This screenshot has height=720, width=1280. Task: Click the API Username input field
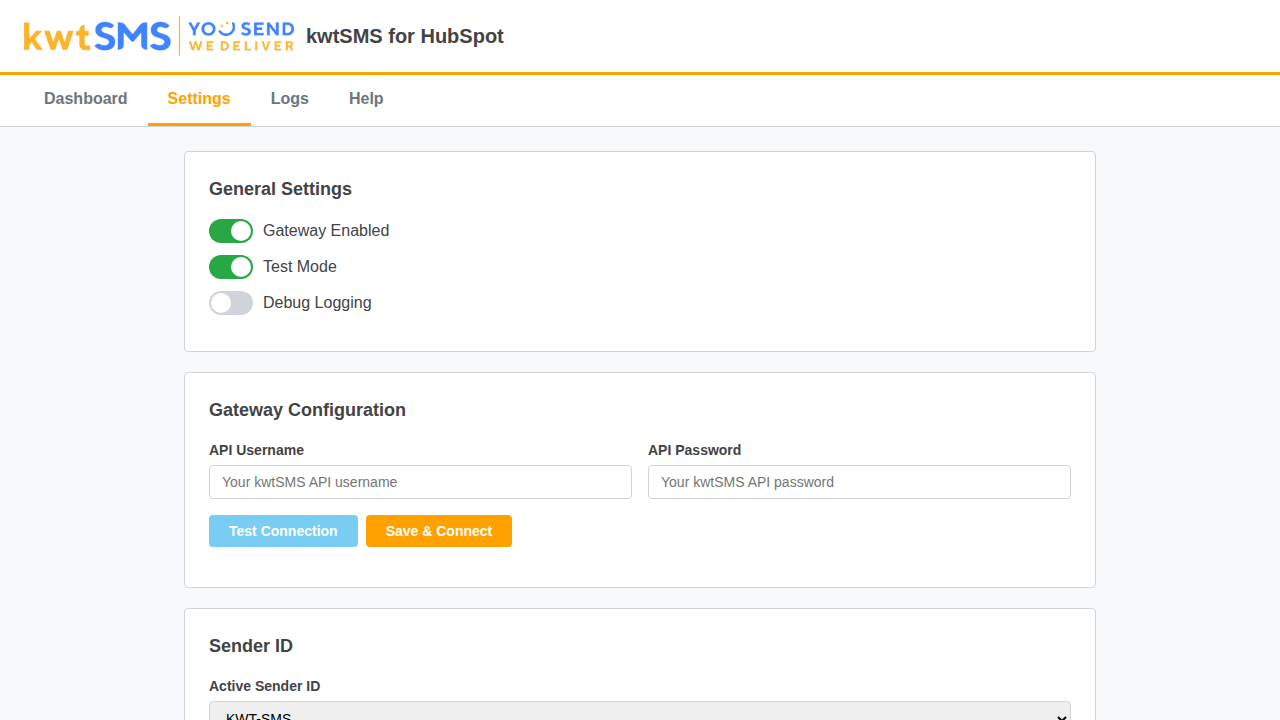pyautogui.click(x=420, y=482)
